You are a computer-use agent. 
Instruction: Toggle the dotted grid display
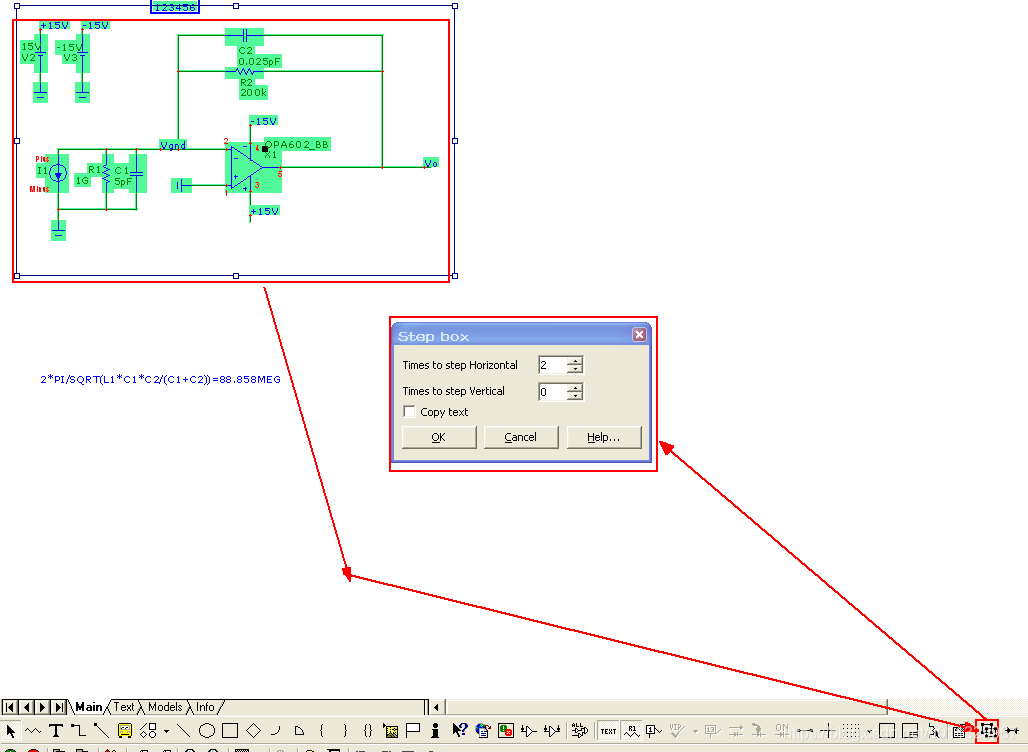(851, 730)
